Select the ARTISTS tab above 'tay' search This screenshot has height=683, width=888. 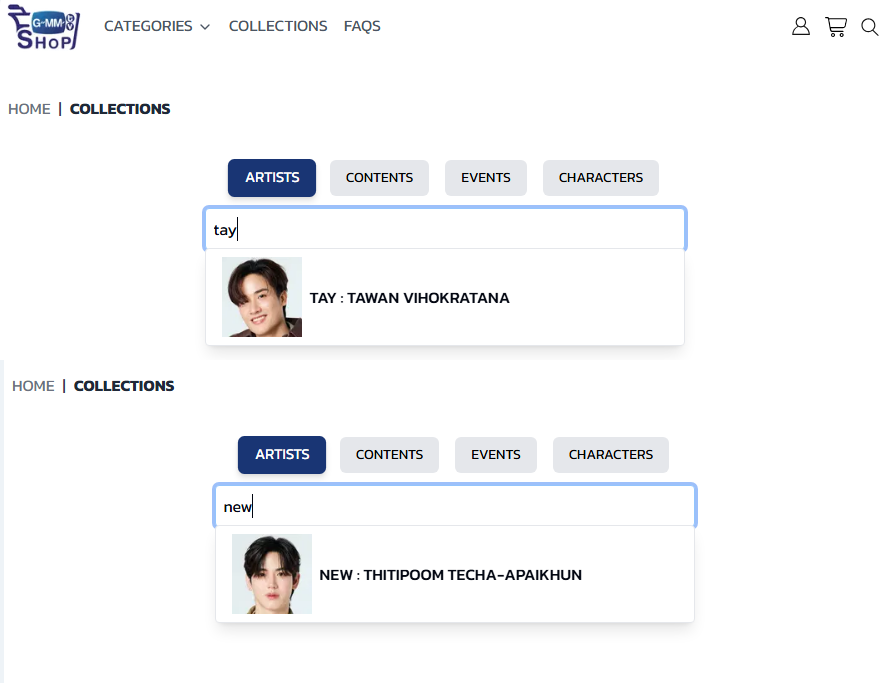click(272, 178)
